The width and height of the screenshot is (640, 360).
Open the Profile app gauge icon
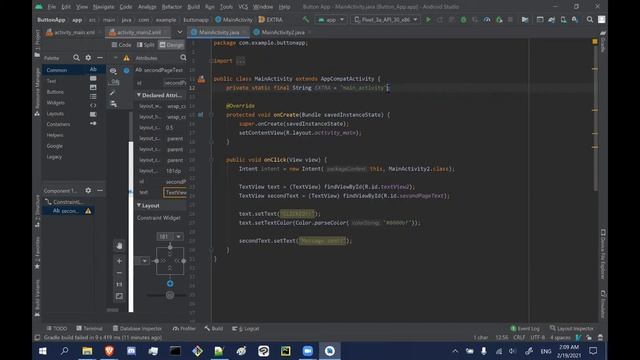click(x=487, y=20)
